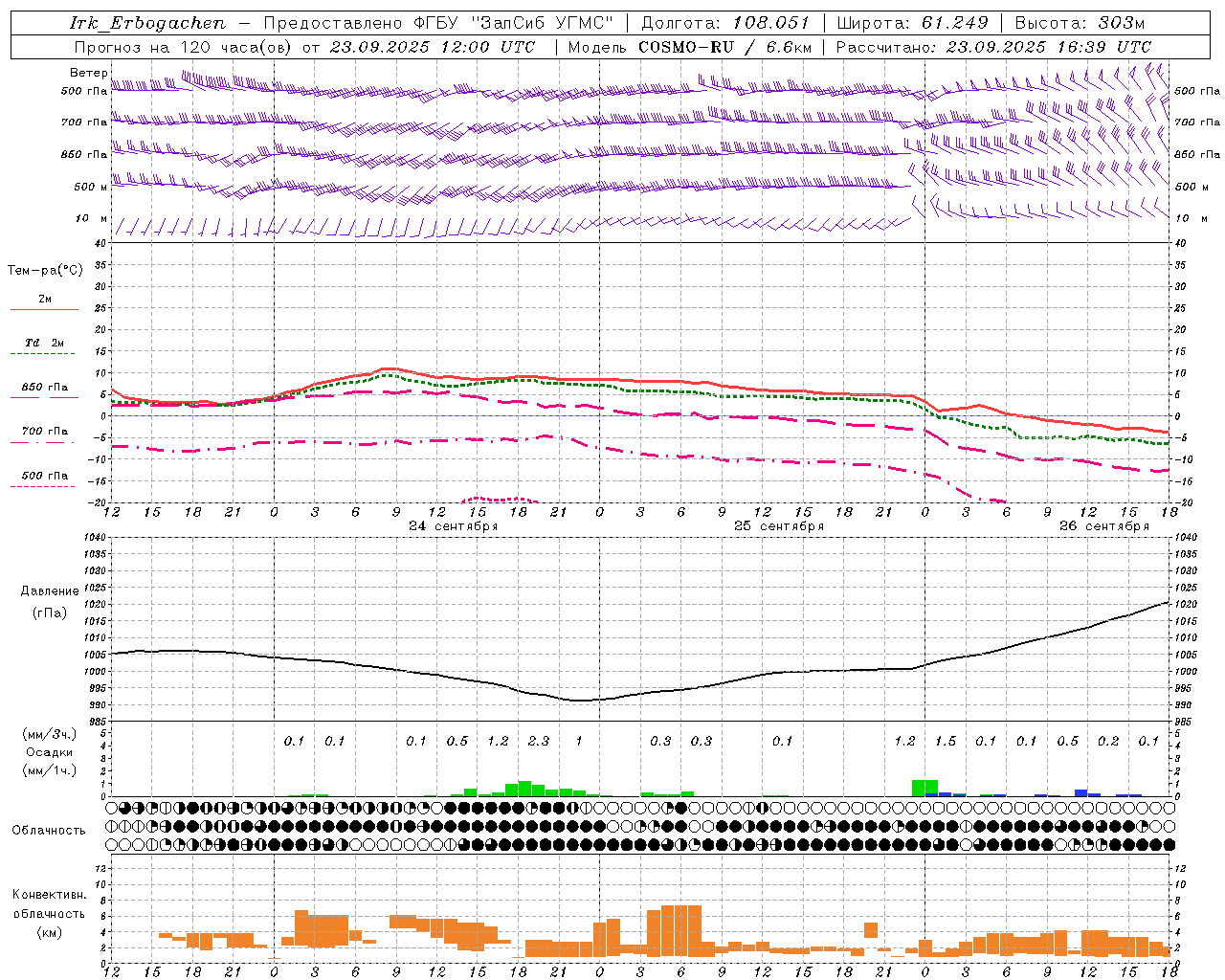The height and width of the screenshot is (980, 1225).
Task: Click the 26 сентября date label
Action: point(1103,526)
